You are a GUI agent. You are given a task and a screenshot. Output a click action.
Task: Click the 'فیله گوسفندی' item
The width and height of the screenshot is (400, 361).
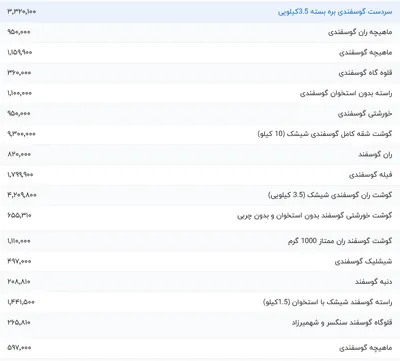[x=371, y=175]
